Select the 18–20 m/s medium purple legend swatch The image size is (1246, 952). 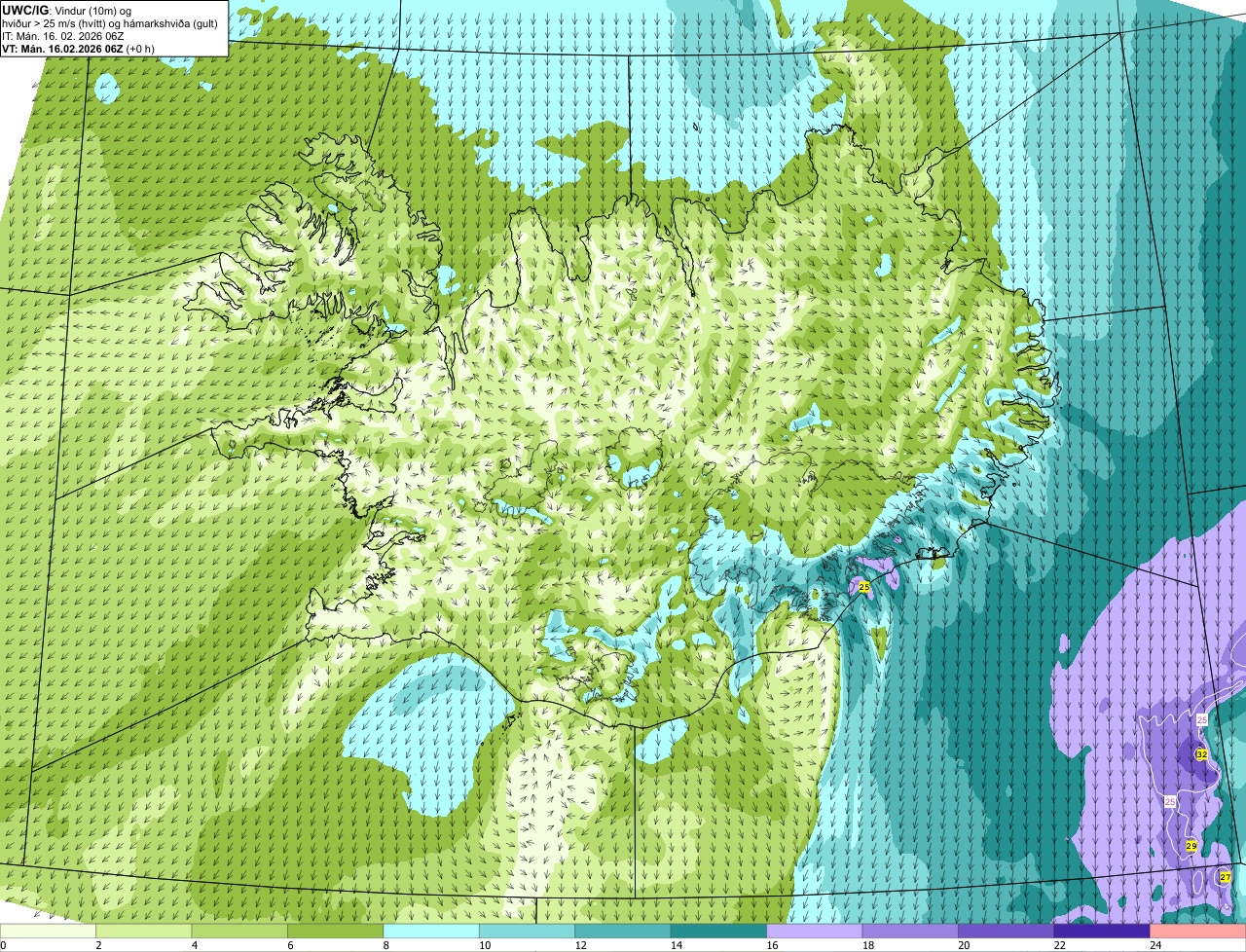[x=910, y=931]
